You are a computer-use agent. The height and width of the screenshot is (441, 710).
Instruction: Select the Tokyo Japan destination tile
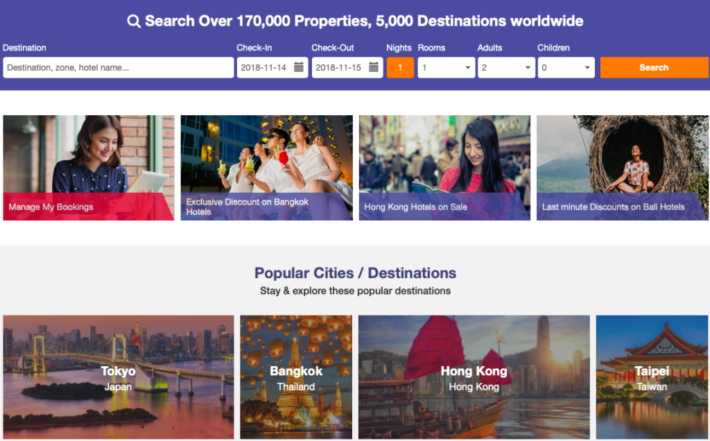(119, 377)
